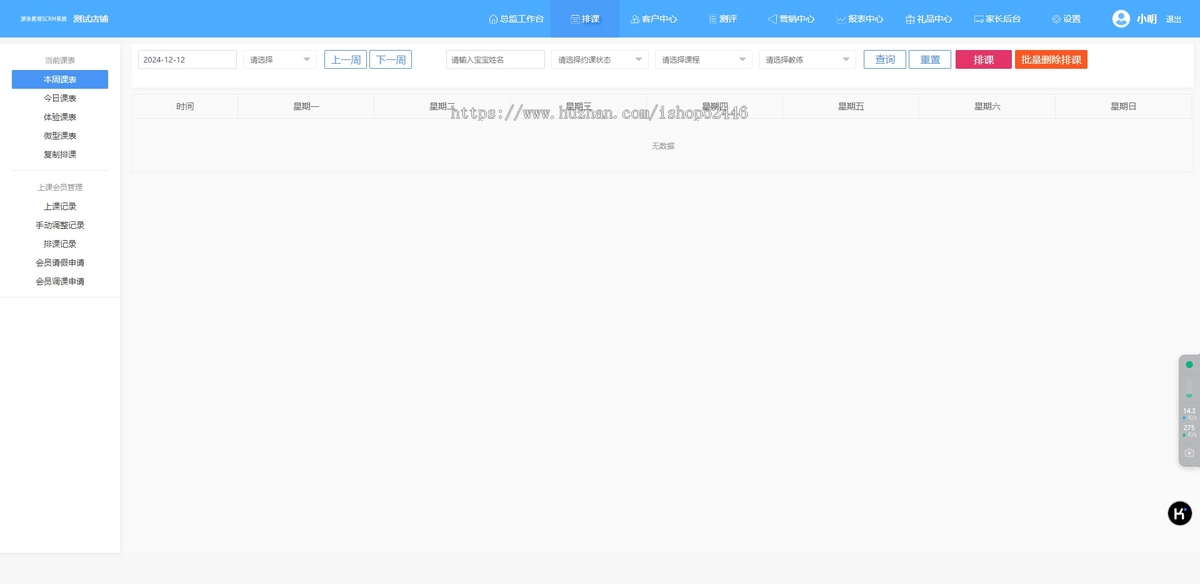This screenshot has width=1200, height=584.
Task: Click the green dot on the floating widget
Action: tap(1189, 365)
